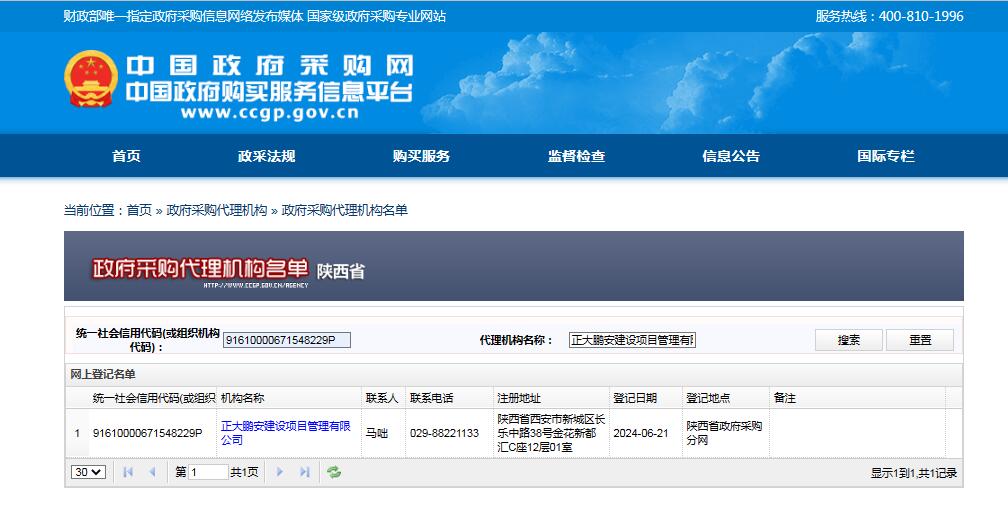1008x517 pixels.
Task: Open 国际专栏 navigation item
Action: click(885, 156)
